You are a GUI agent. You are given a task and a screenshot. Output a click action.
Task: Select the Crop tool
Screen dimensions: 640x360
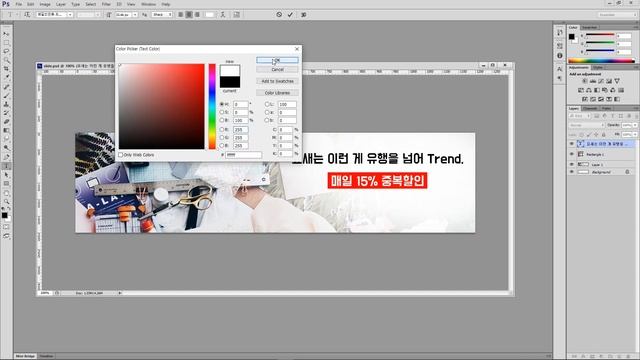click(6, 69)
